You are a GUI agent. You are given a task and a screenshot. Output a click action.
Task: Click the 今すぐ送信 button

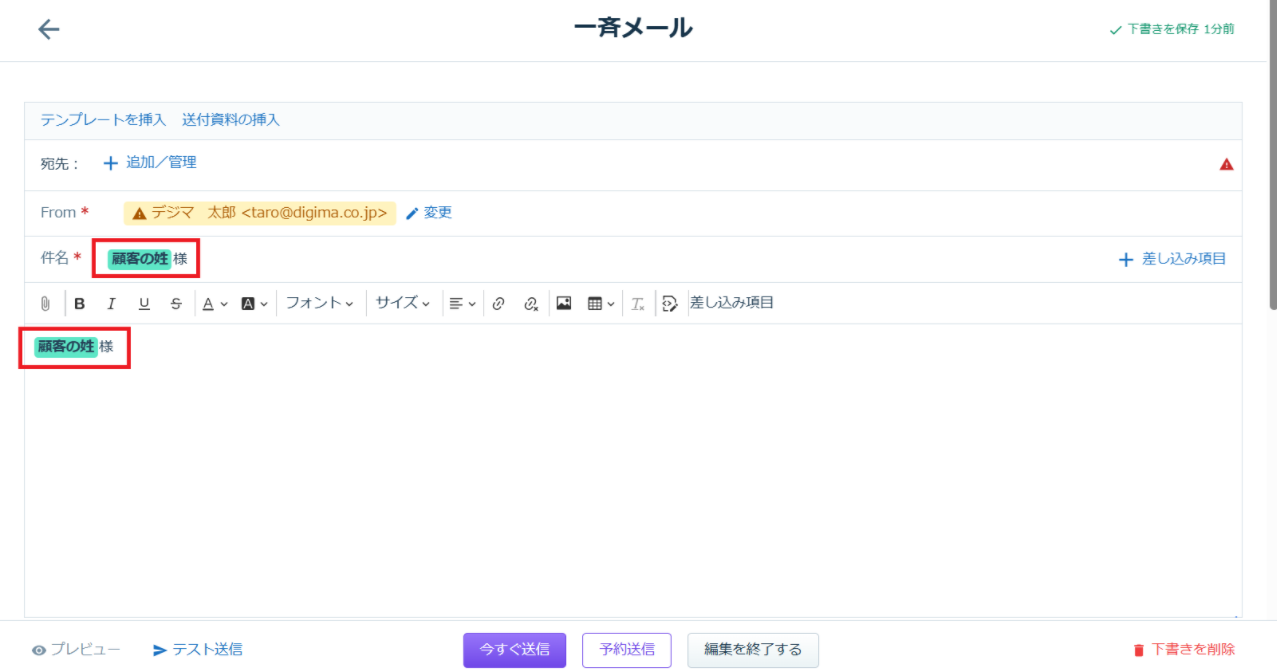(x=514, y=650)
